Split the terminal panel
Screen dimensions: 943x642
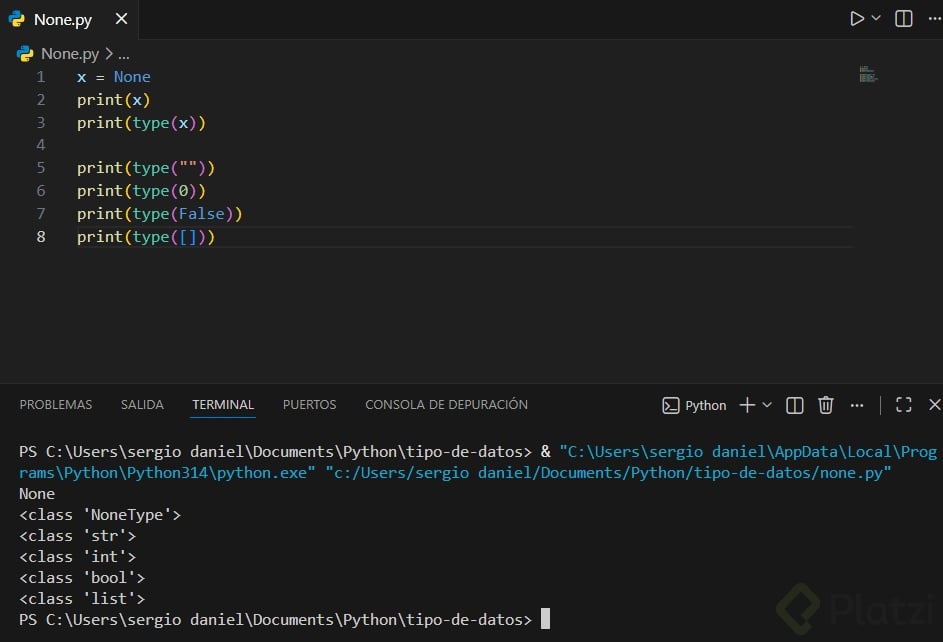pyautogui.click(x=795, y=405)
